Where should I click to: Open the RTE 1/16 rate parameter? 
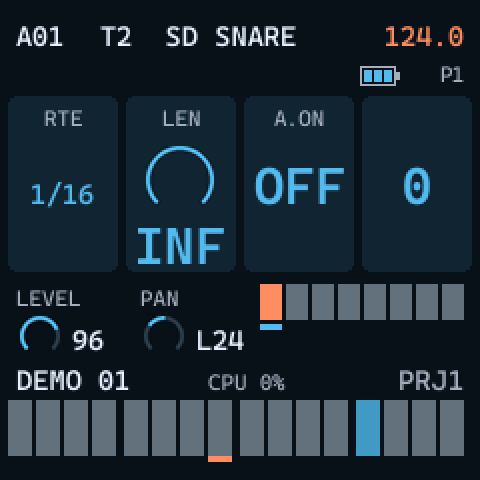pos(63,184)
